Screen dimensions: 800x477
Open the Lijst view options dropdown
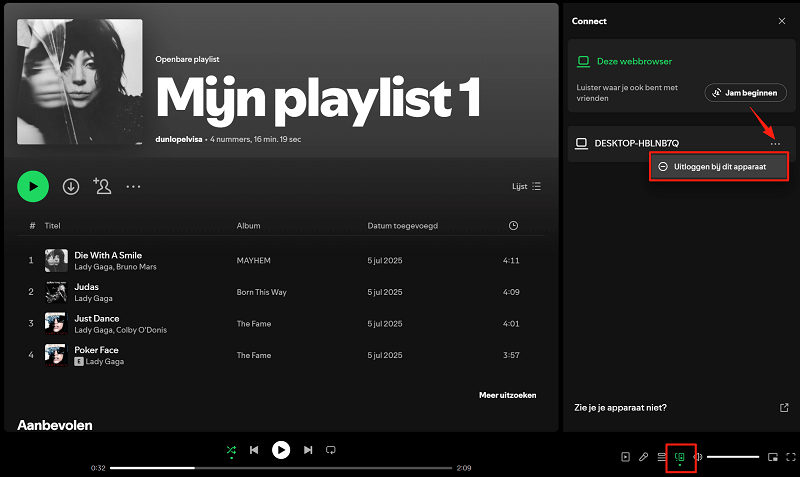coord(527,186)
